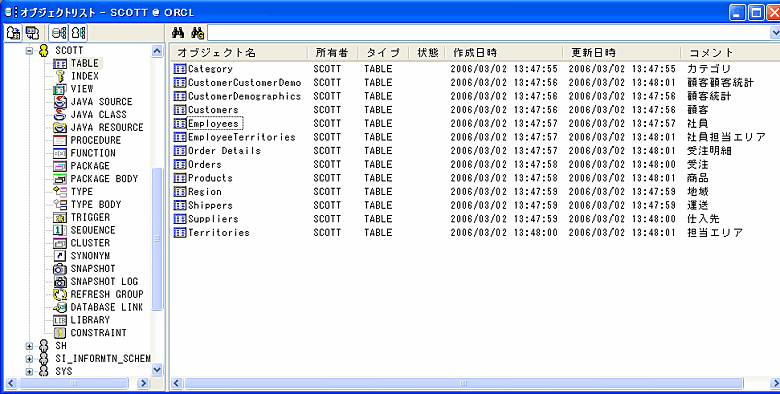The height and width of the screenshot is (394, 780).
Task: Click into the object search input field
Action: pos(488,33)
